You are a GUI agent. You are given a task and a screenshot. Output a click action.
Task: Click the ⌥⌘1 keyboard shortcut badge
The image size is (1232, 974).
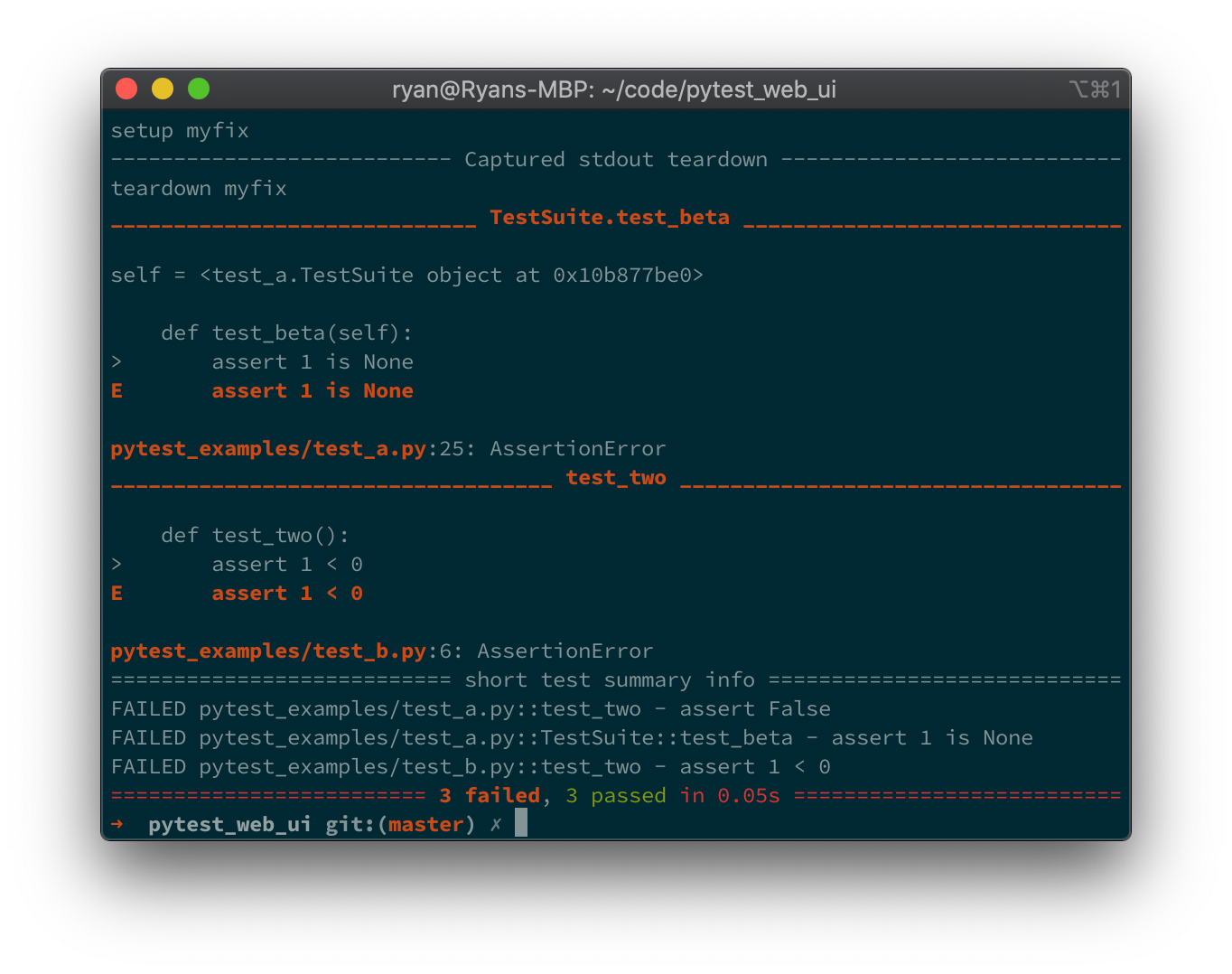(x=1096, y=89)
